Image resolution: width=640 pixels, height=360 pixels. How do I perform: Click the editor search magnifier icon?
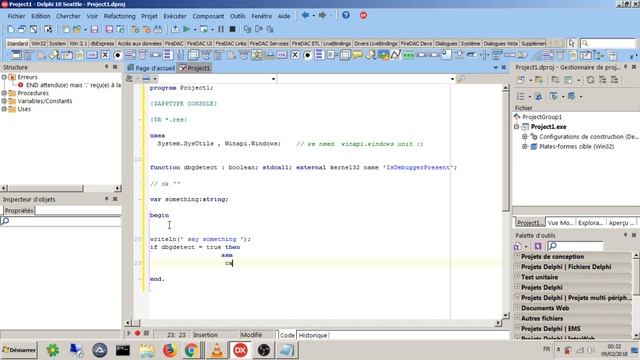click(x=461, y=79)
